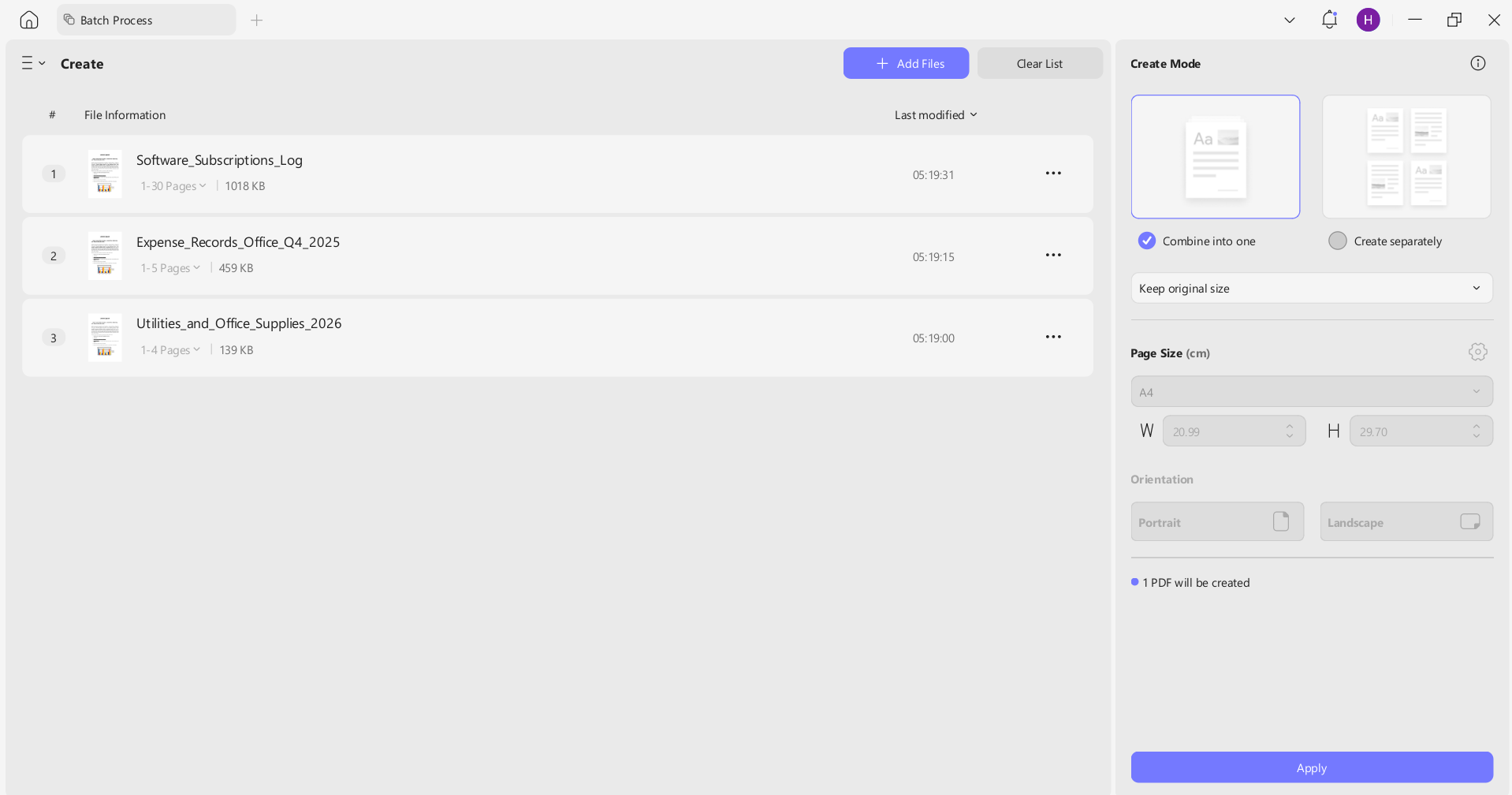
Task: Sort files by Last modified
Action: click(936, 115)
